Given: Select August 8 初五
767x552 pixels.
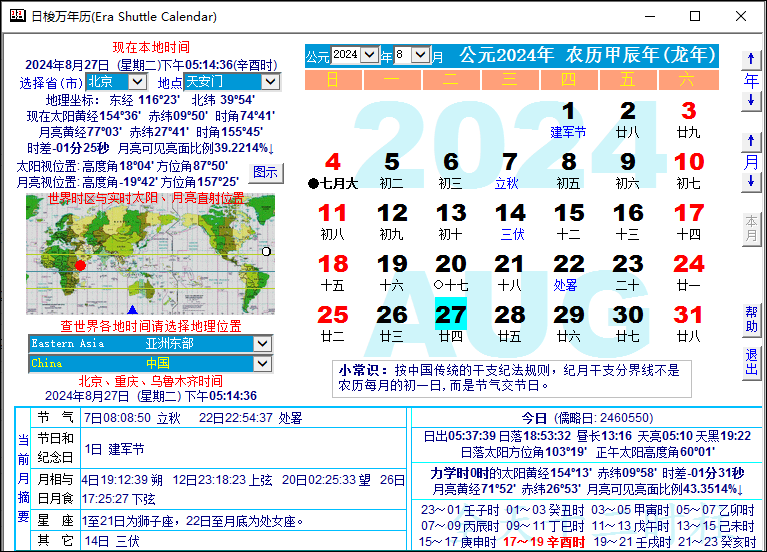Looking at the screenshot, I should [568, 171].
